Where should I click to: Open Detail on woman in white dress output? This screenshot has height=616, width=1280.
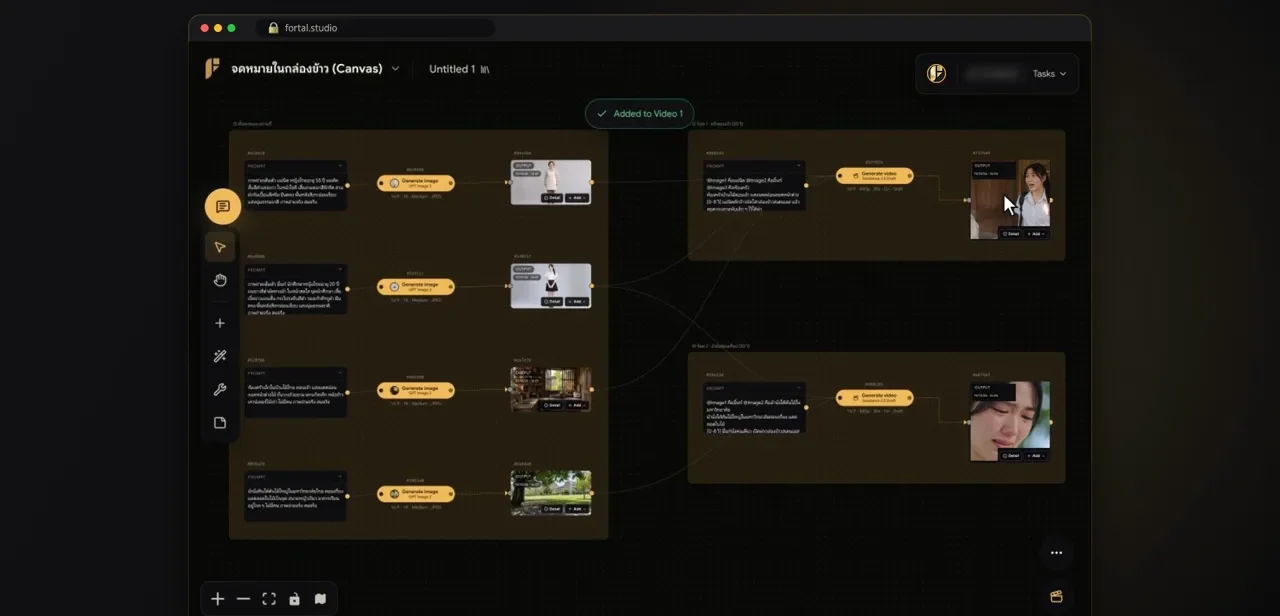(552, 198)
